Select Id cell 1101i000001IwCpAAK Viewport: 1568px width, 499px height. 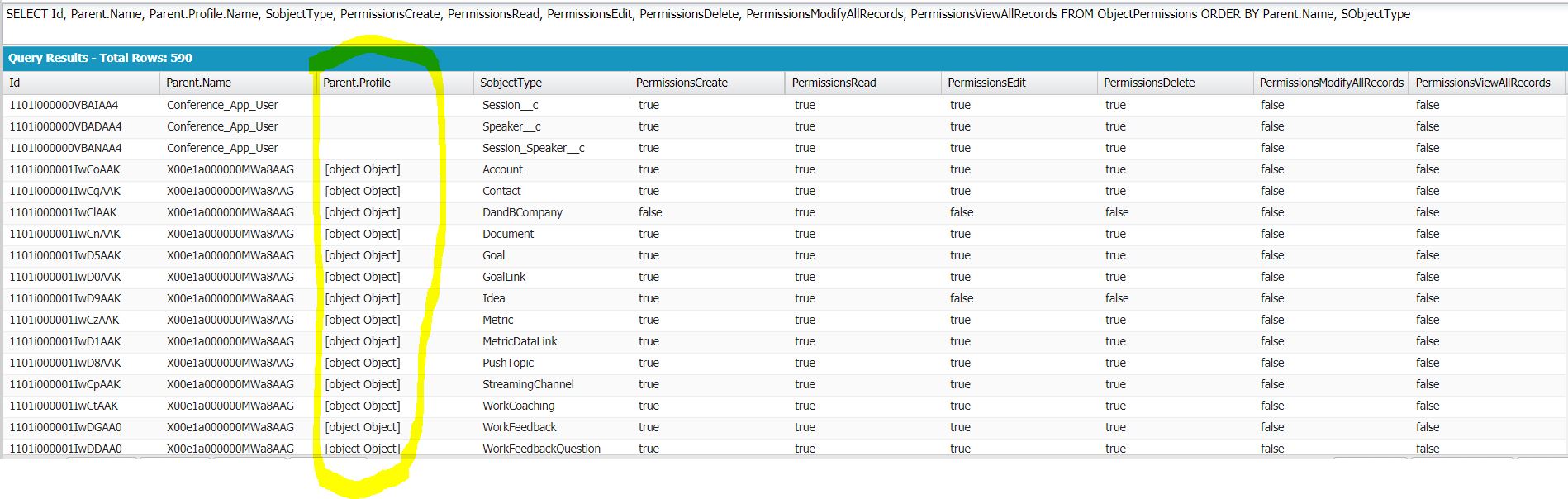point(64,384)
